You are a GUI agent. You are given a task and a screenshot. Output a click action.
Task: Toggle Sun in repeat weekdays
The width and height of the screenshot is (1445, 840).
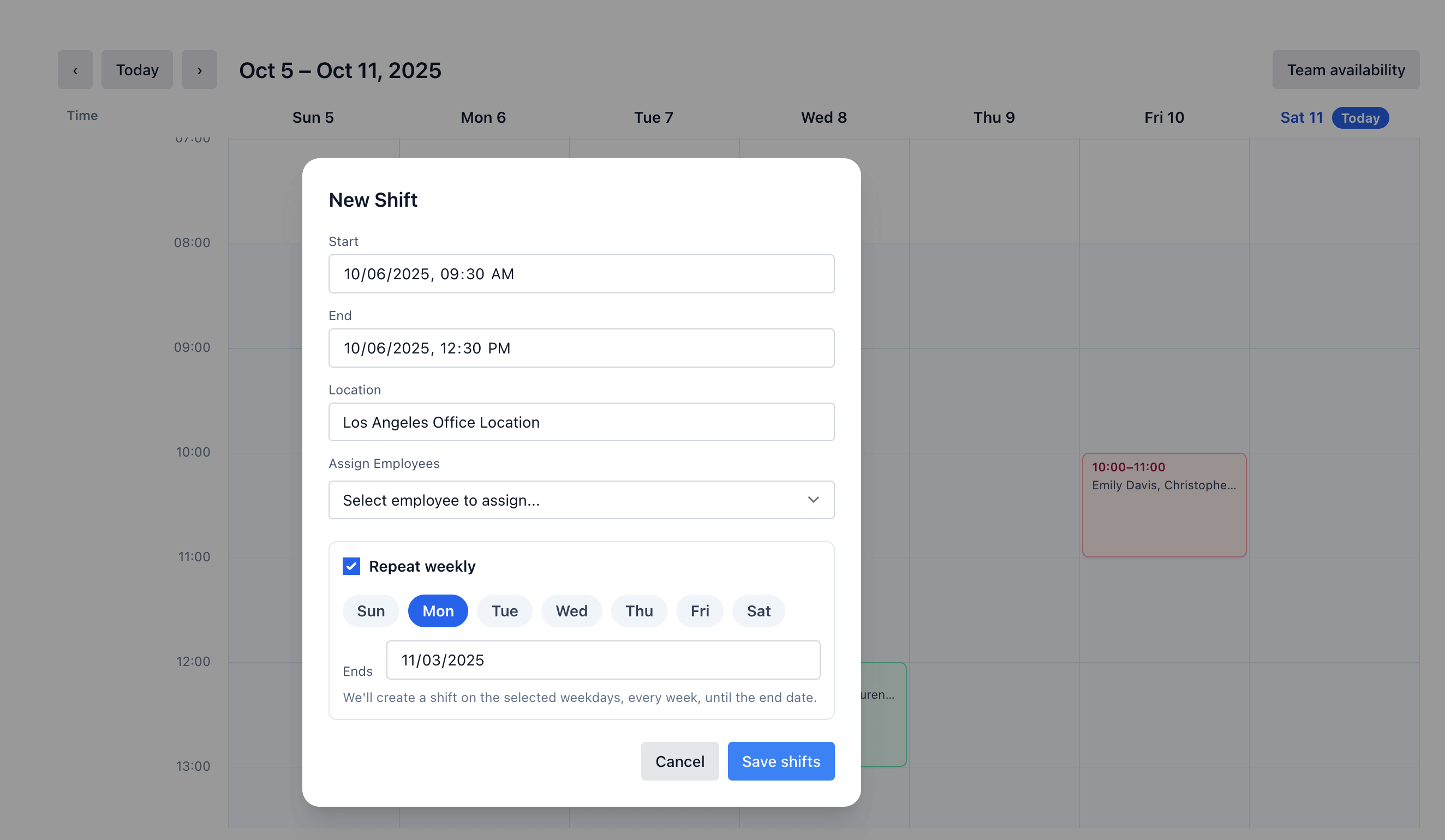tap(371, 611)
